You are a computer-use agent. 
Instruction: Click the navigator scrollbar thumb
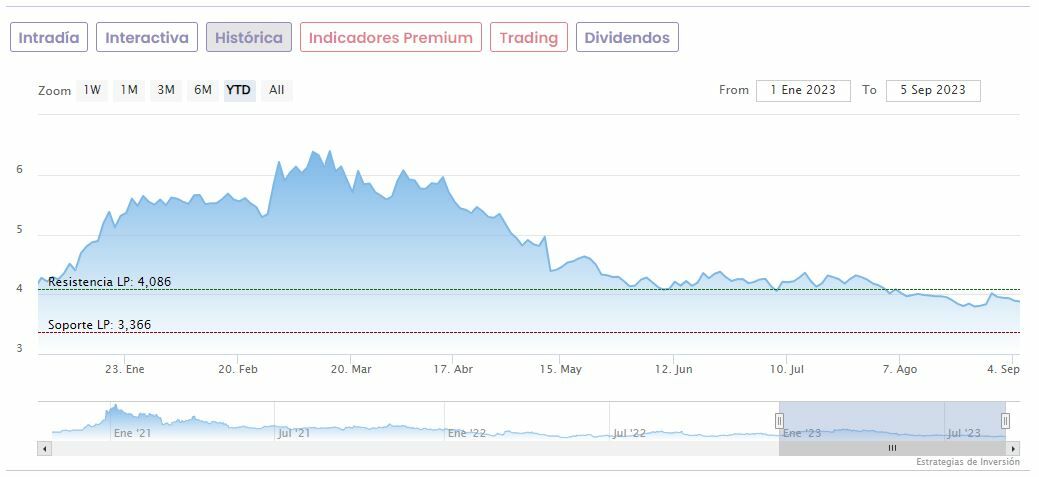tap(892, 449)
